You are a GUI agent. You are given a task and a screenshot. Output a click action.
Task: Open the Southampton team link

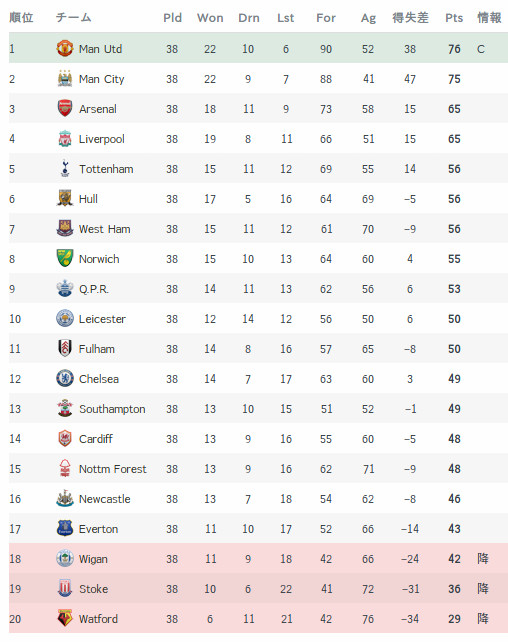click(x=112, y=409)
